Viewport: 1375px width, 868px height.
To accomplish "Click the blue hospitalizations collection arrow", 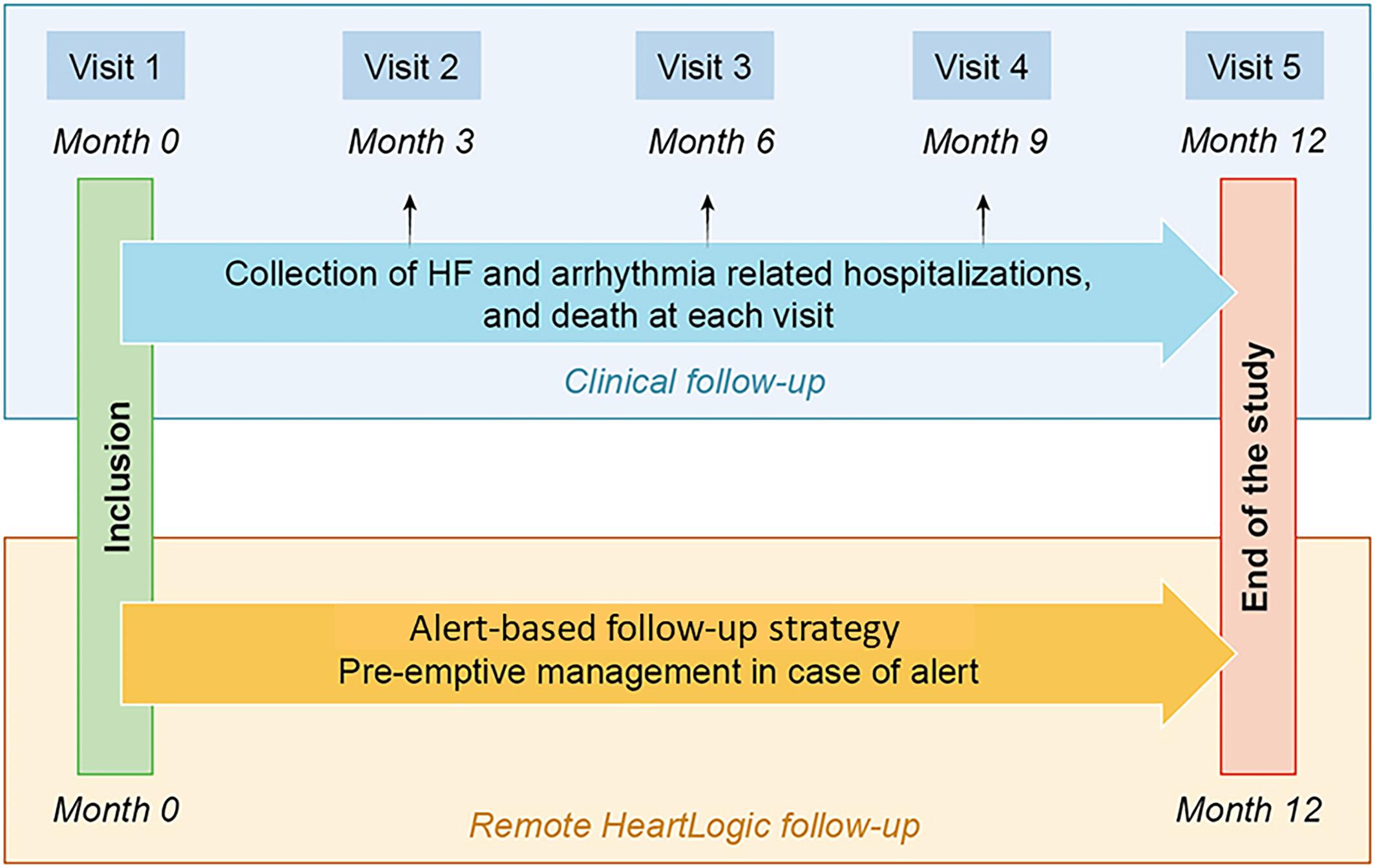I will (678, 293).
